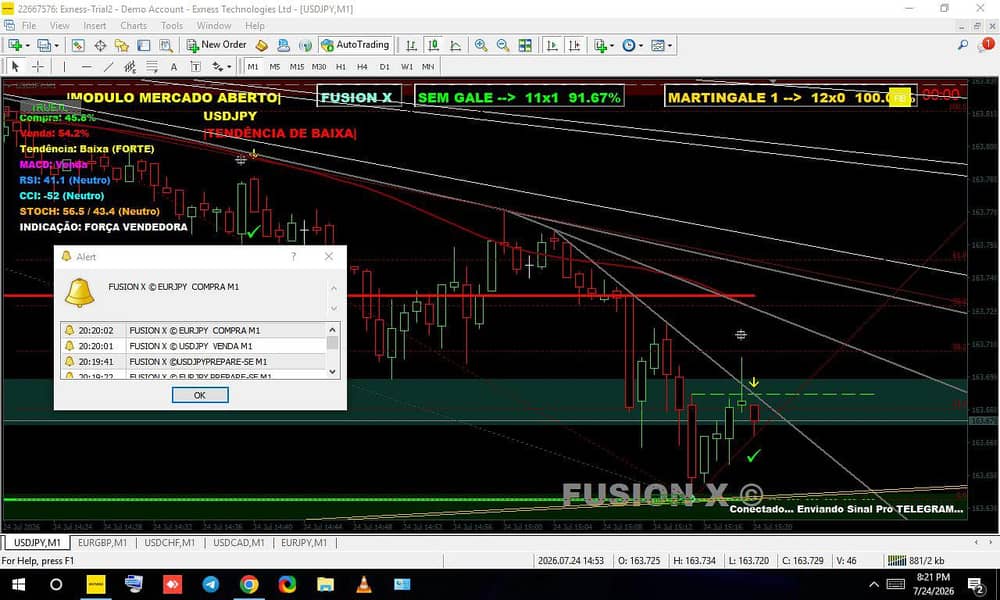Open the File menu

(x=29, y=26)
